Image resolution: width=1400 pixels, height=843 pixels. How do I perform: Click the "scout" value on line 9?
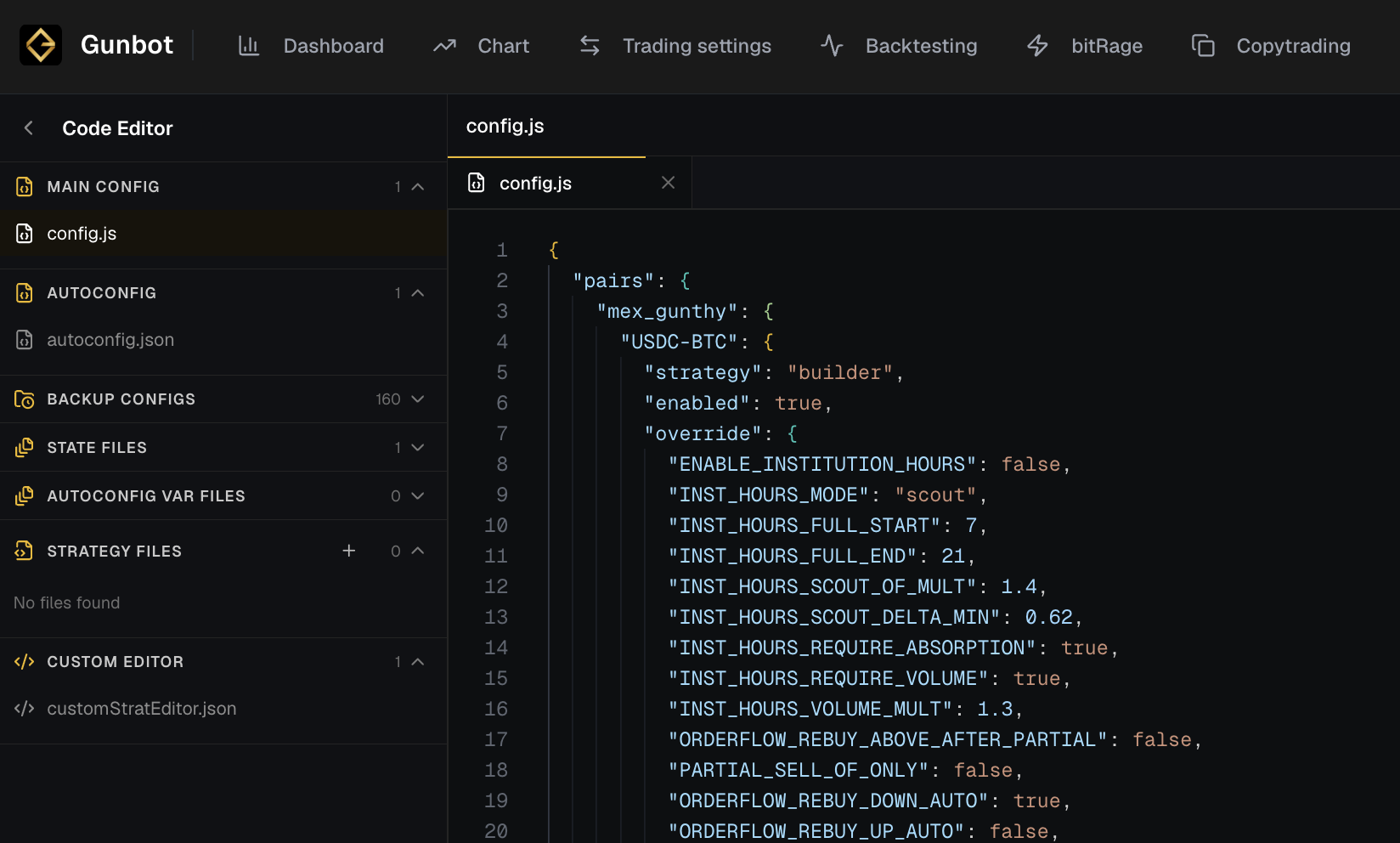pyautogui.click(x=935, y=495)
